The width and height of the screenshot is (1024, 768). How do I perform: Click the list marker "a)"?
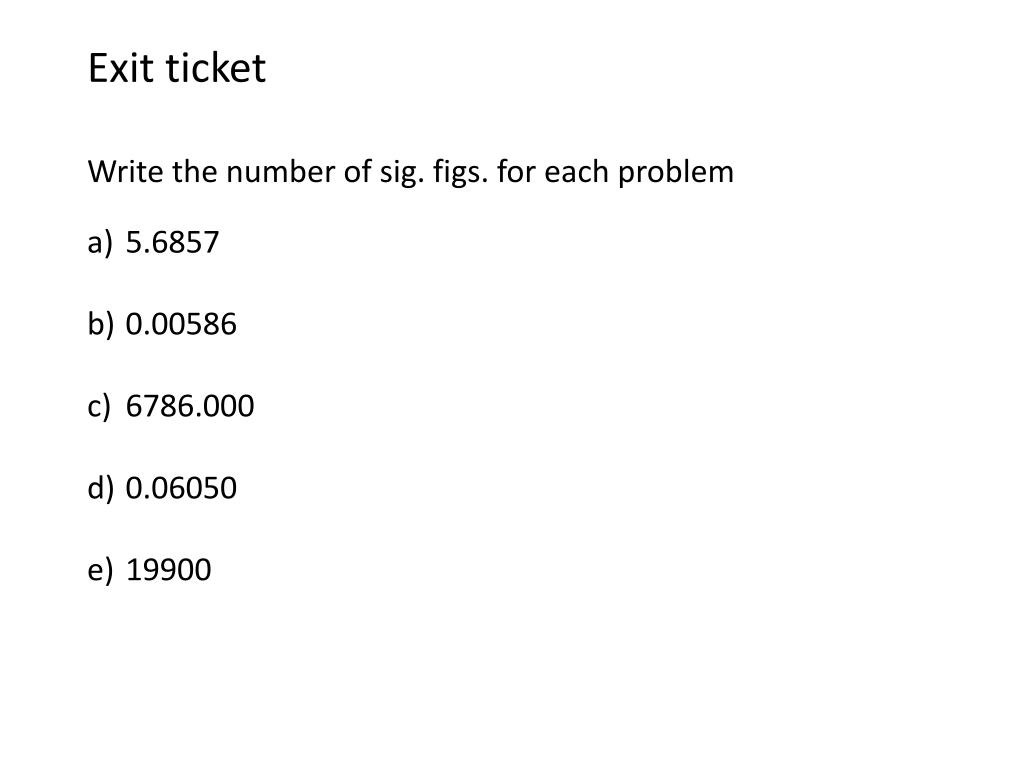98,243
